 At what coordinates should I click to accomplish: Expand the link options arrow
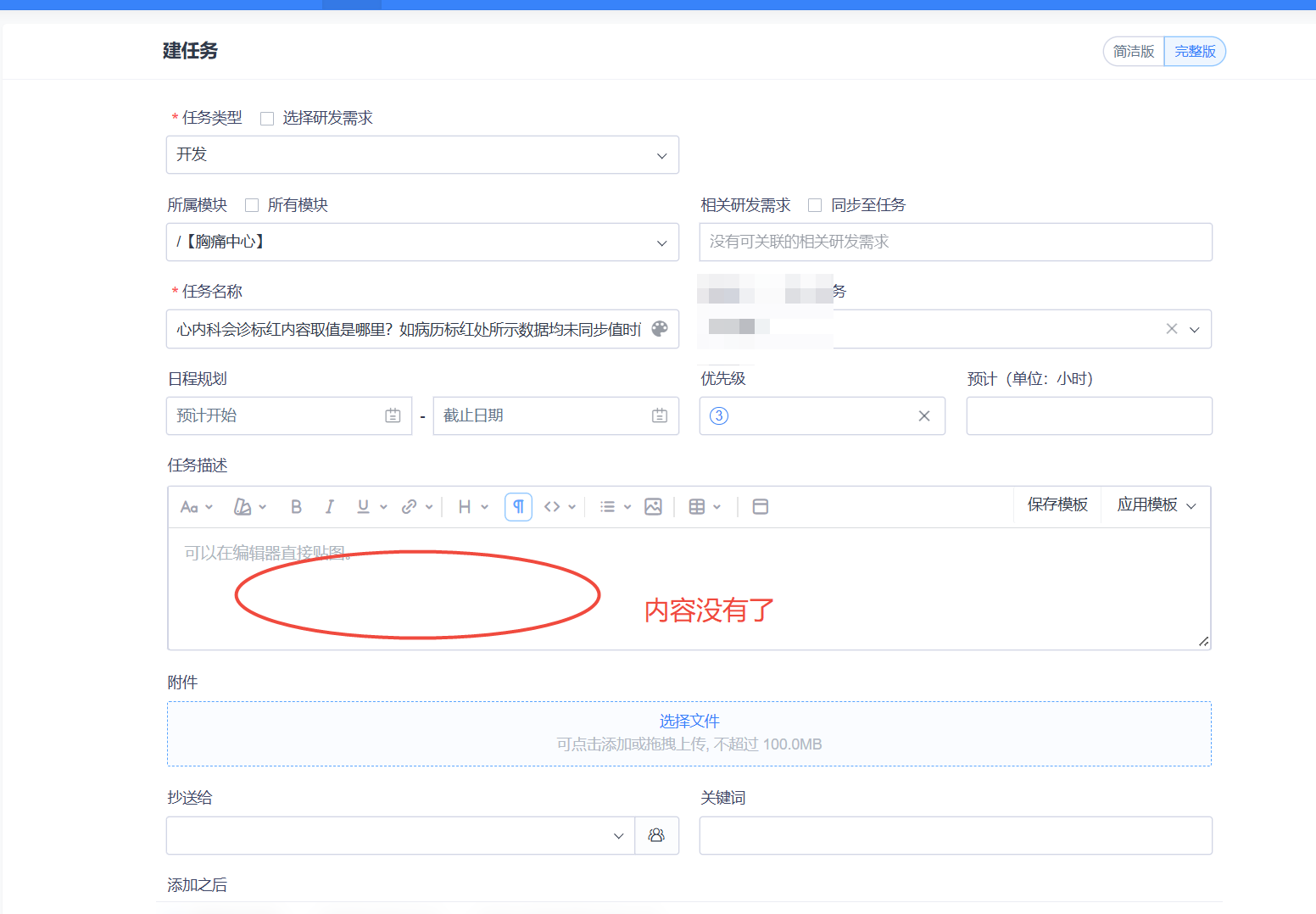[429, 507]
